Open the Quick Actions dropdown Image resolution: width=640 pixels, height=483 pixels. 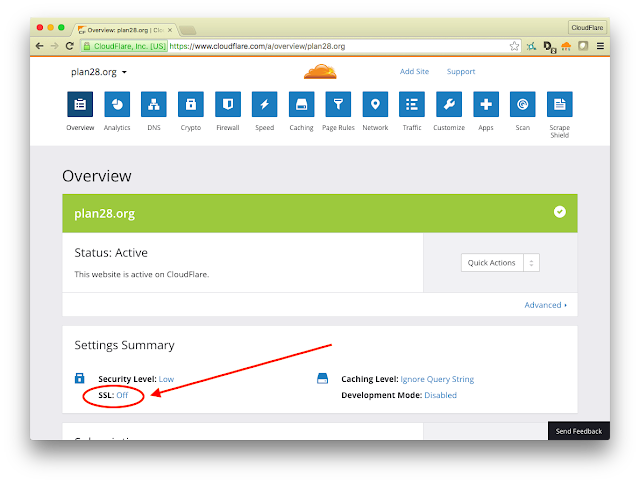[500, 263]
